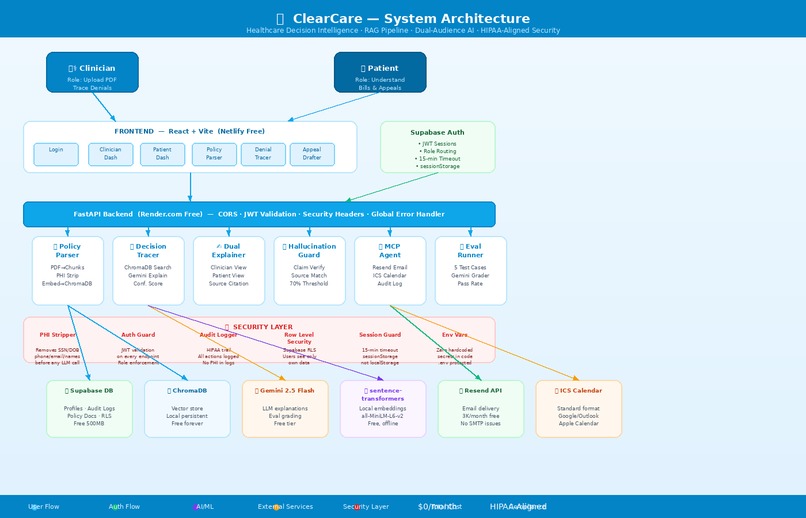Viewport: 806px width, 518px height.
Task: Click the 'PHI Strip' text in Policy Parser
Action: point(68,276)
